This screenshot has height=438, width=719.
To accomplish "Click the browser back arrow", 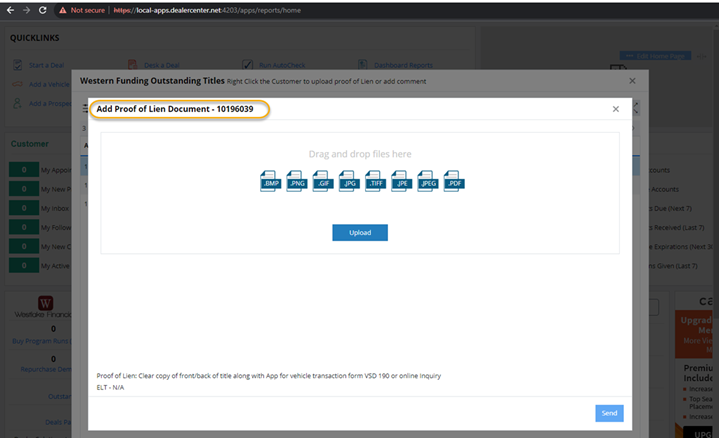I will (10, 10).
